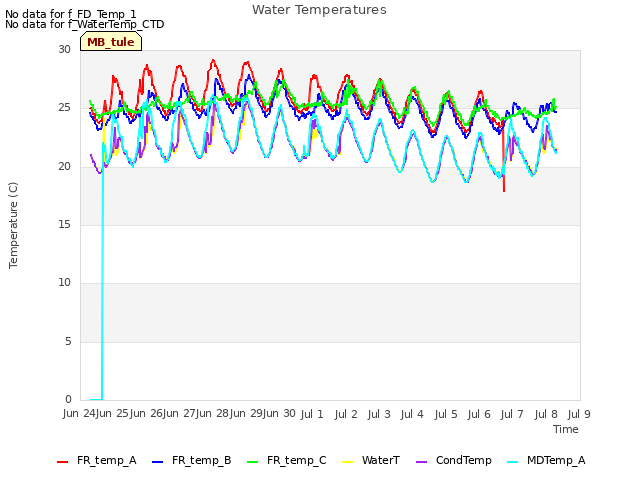
Task: Click the 'No data for f_FD_Temp_1' message
Action: point(71,14)
